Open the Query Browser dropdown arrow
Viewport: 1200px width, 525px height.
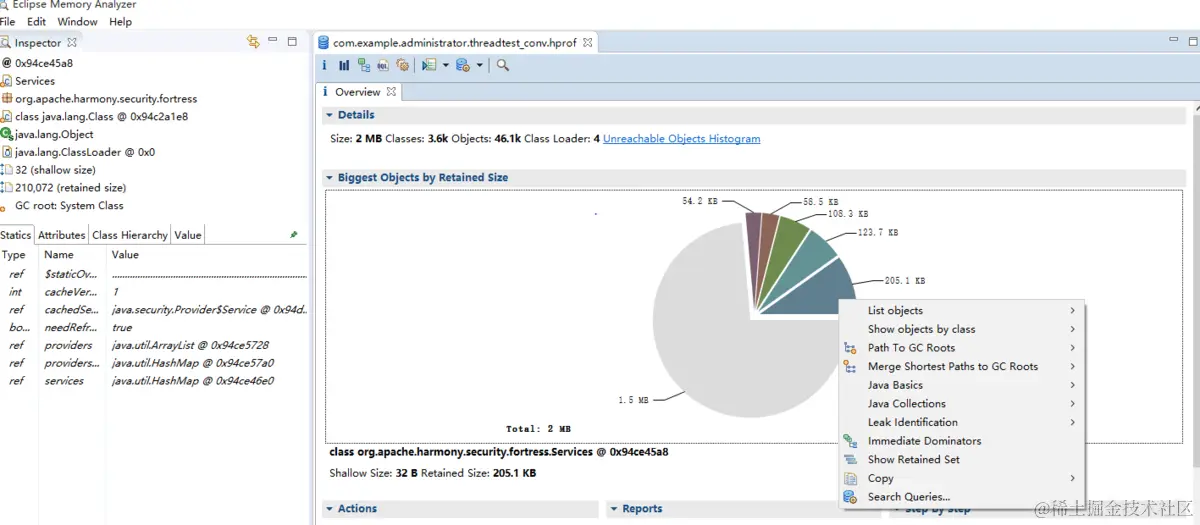pyautogui.click(x=480, y=66)
